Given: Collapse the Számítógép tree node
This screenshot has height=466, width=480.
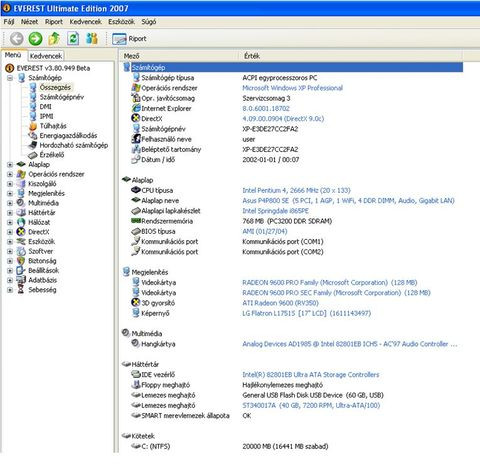Looking at the screenshot, I should [10, 78].
